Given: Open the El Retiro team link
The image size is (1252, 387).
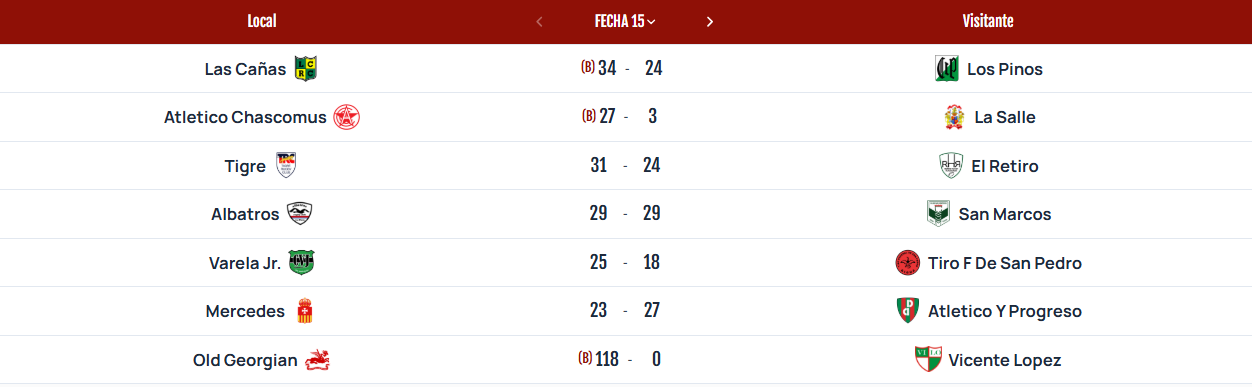Looking at the screenshot, I should [x=1005, y=166].
